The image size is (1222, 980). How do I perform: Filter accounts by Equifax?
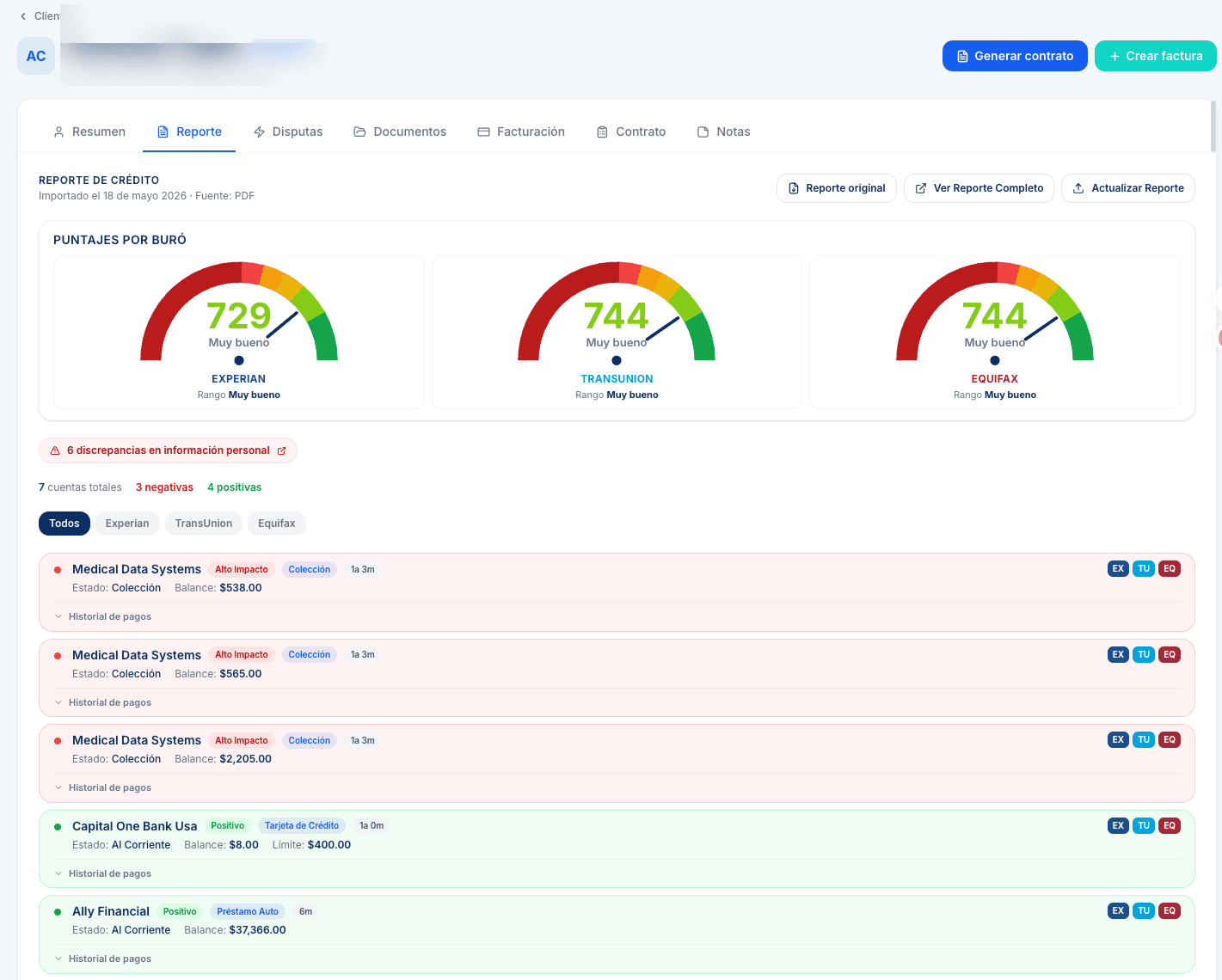pos(277,524)
